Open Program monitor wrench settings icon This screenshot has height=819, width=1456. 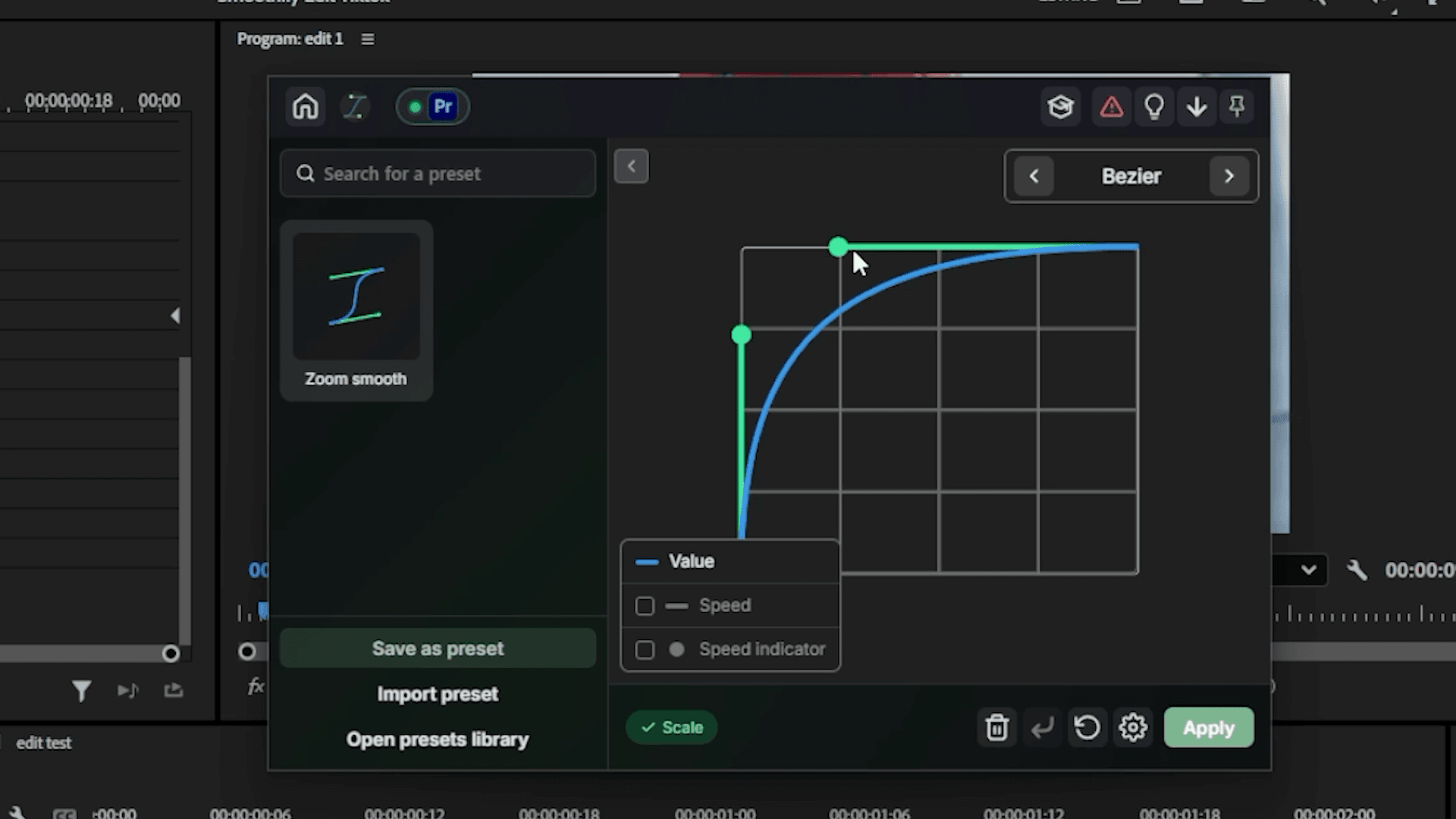click(x=1357, y=570)
